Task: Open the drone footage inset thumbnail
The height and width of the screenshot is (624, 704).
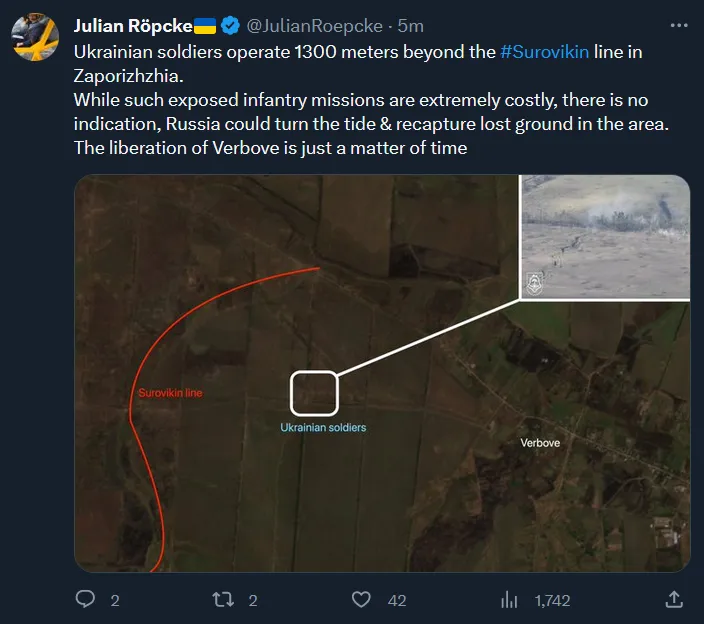Action: click(x=605, y=237)
